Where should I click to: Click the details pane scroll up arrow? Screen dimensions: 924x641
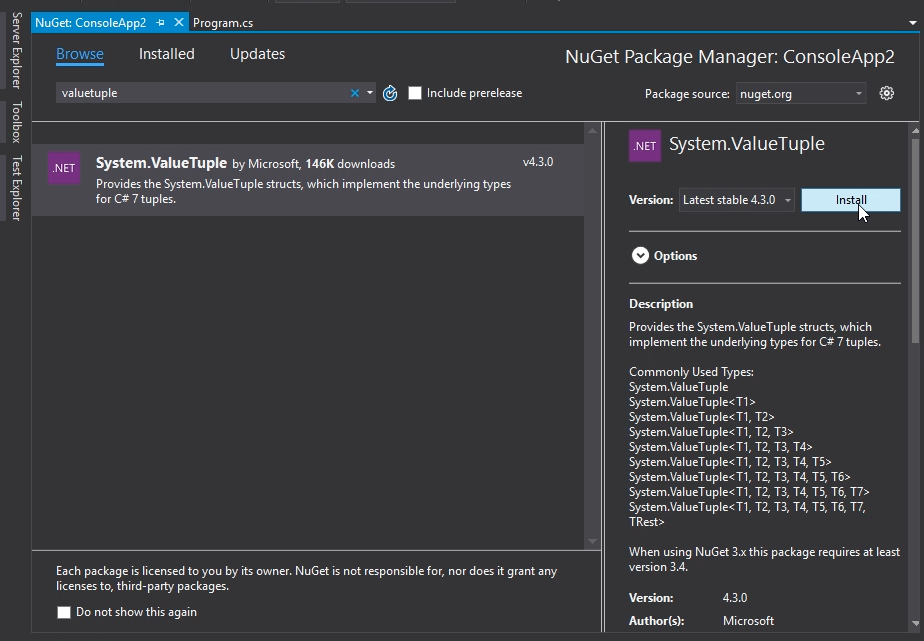[x=915, y=130]
